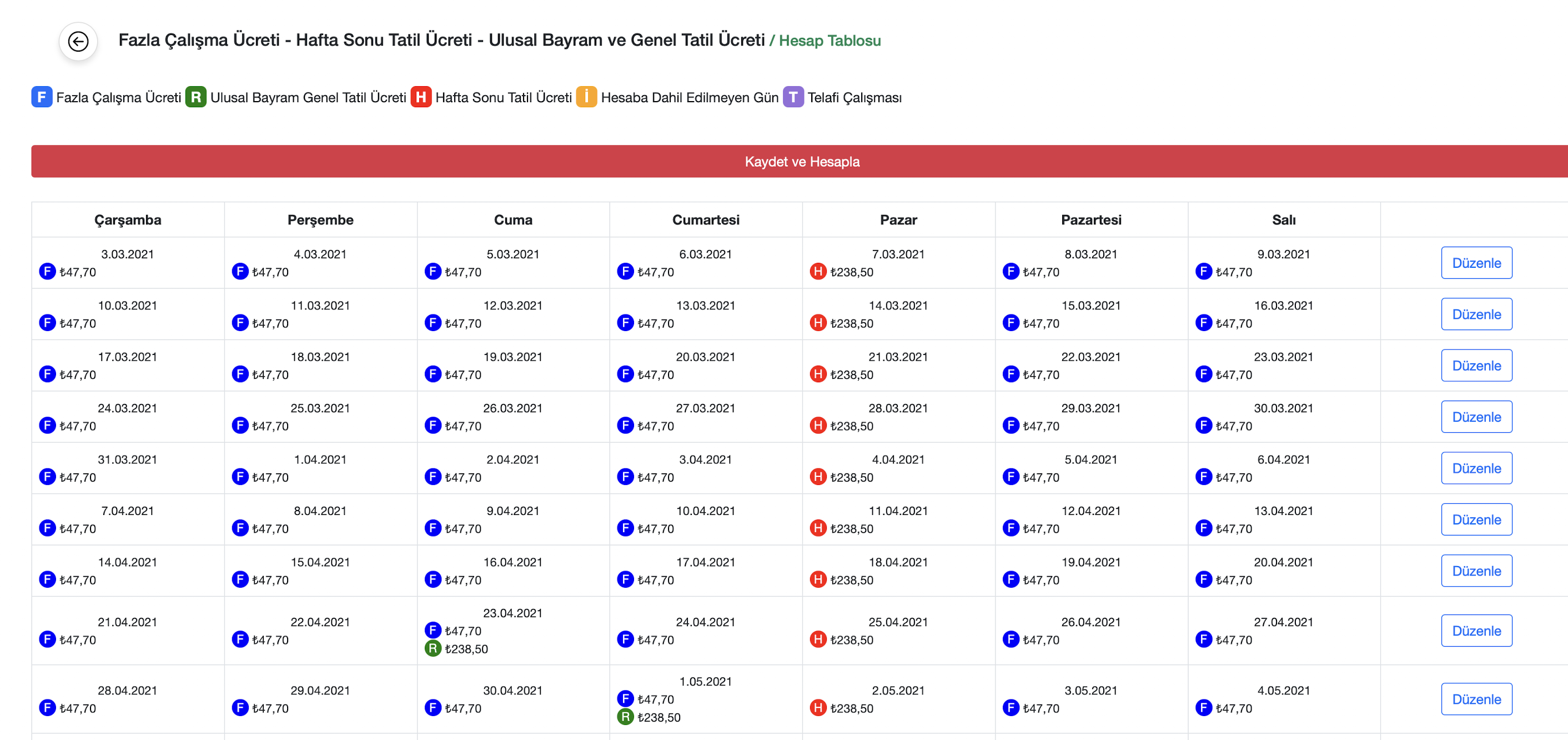The image size is (1568, 740).
Task: Click the F icon on 3.03.2021
Action: coord(47,272)
